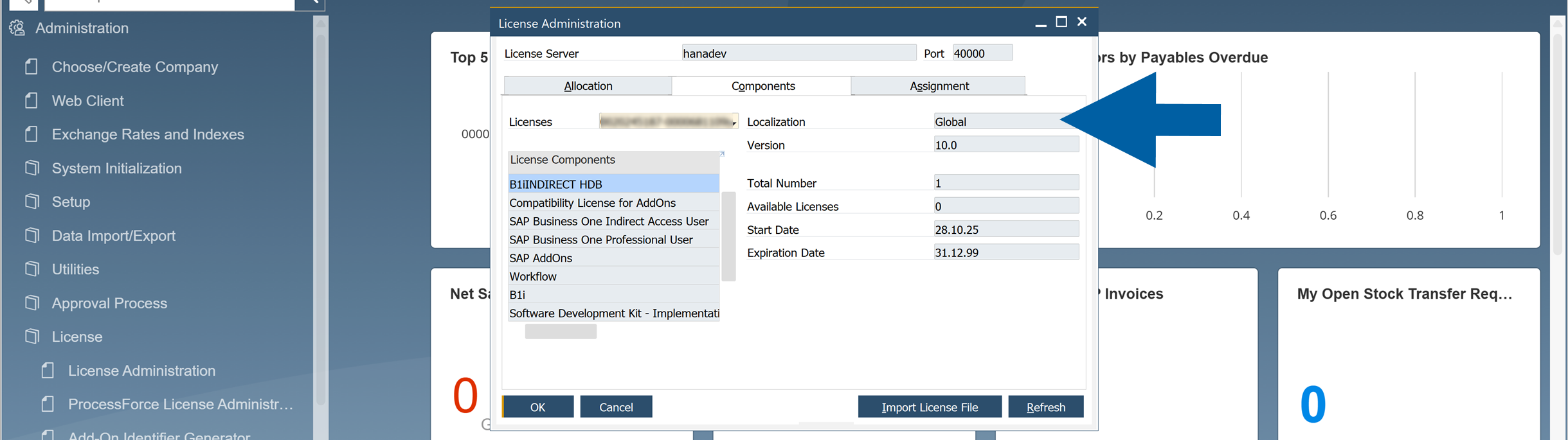The width and height of the screenshot is (1568, 440).
Task: Click the License Administration menu item icon
Action: tap(48, 370)
